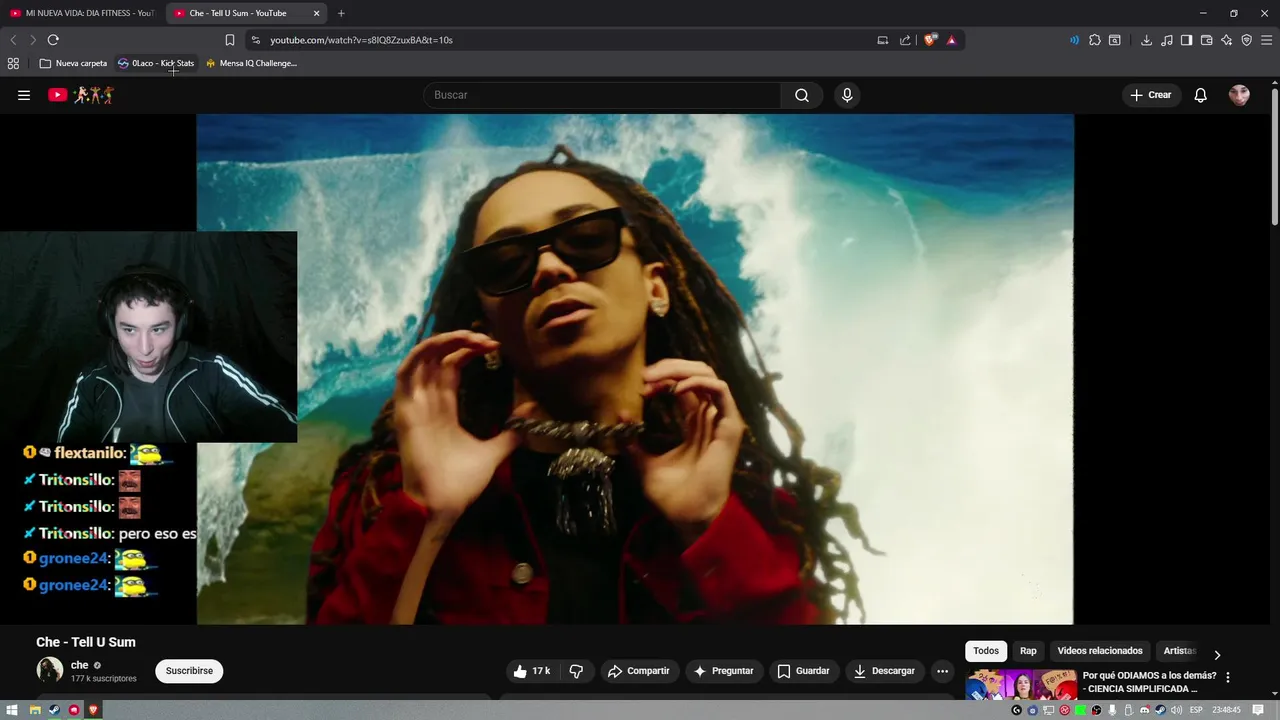
Task: Open the three-dot more actions menu
Action: (x=942, y=671)
